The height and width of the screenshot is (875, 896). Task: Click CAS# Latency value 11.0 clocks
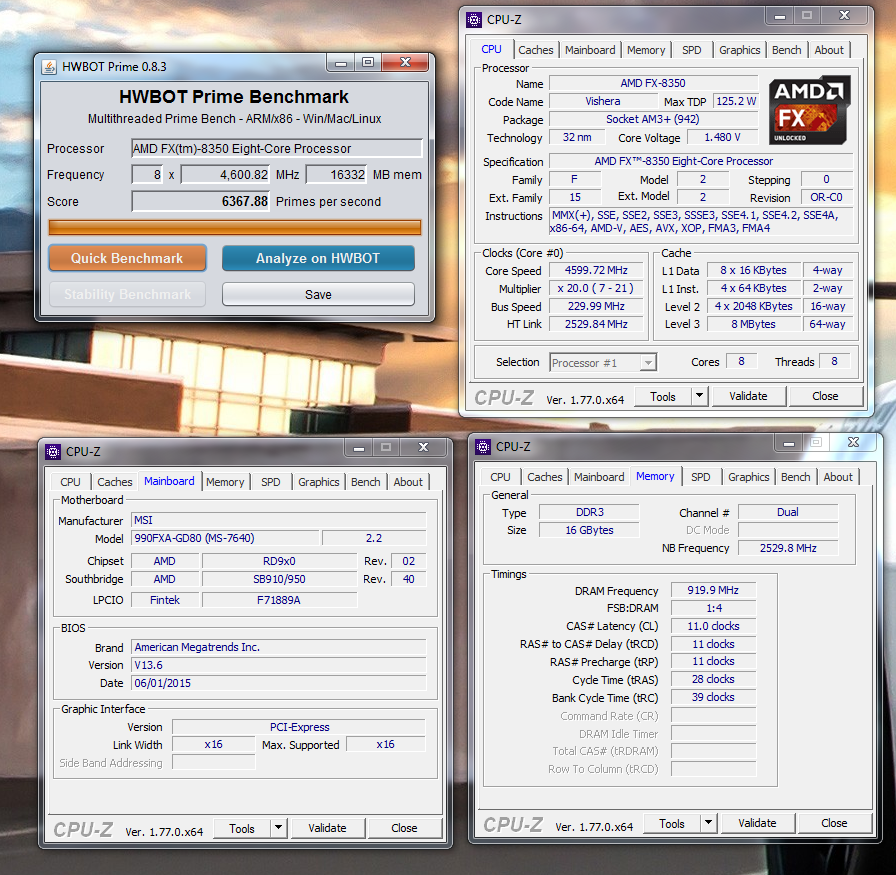pos(713,626)
